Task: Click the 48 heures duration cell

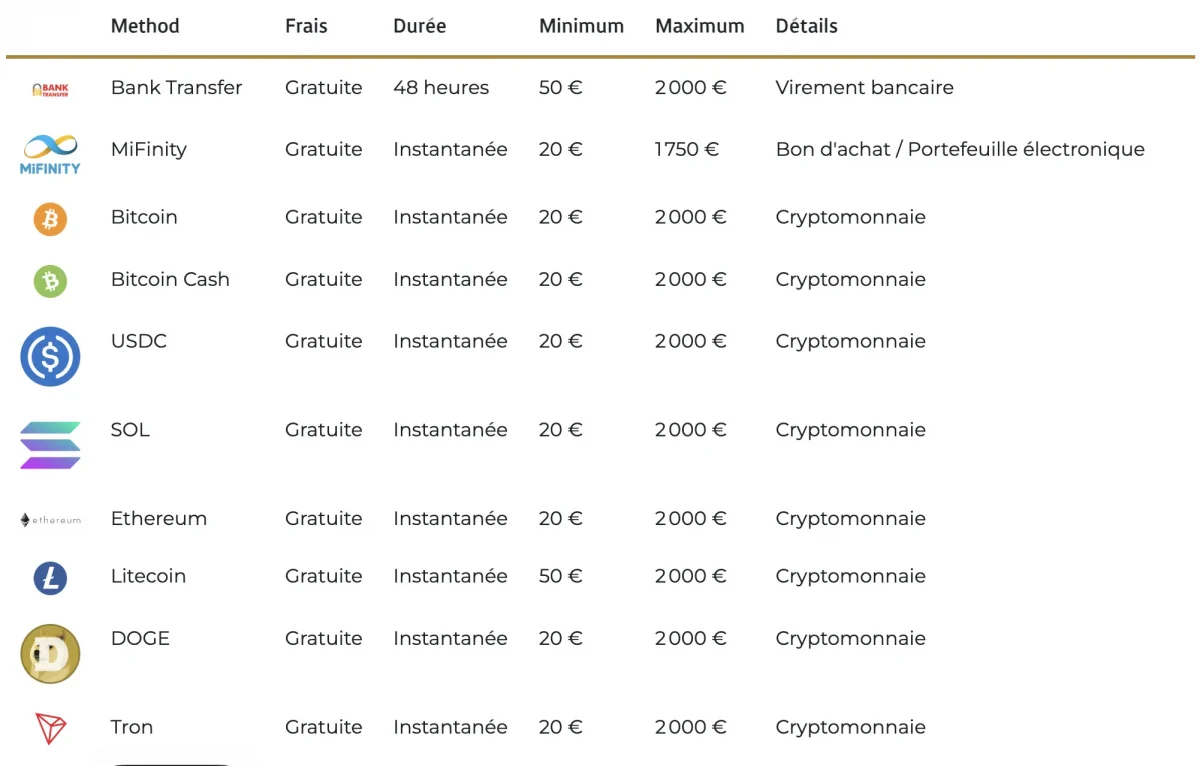Action: tap(441, 87)
